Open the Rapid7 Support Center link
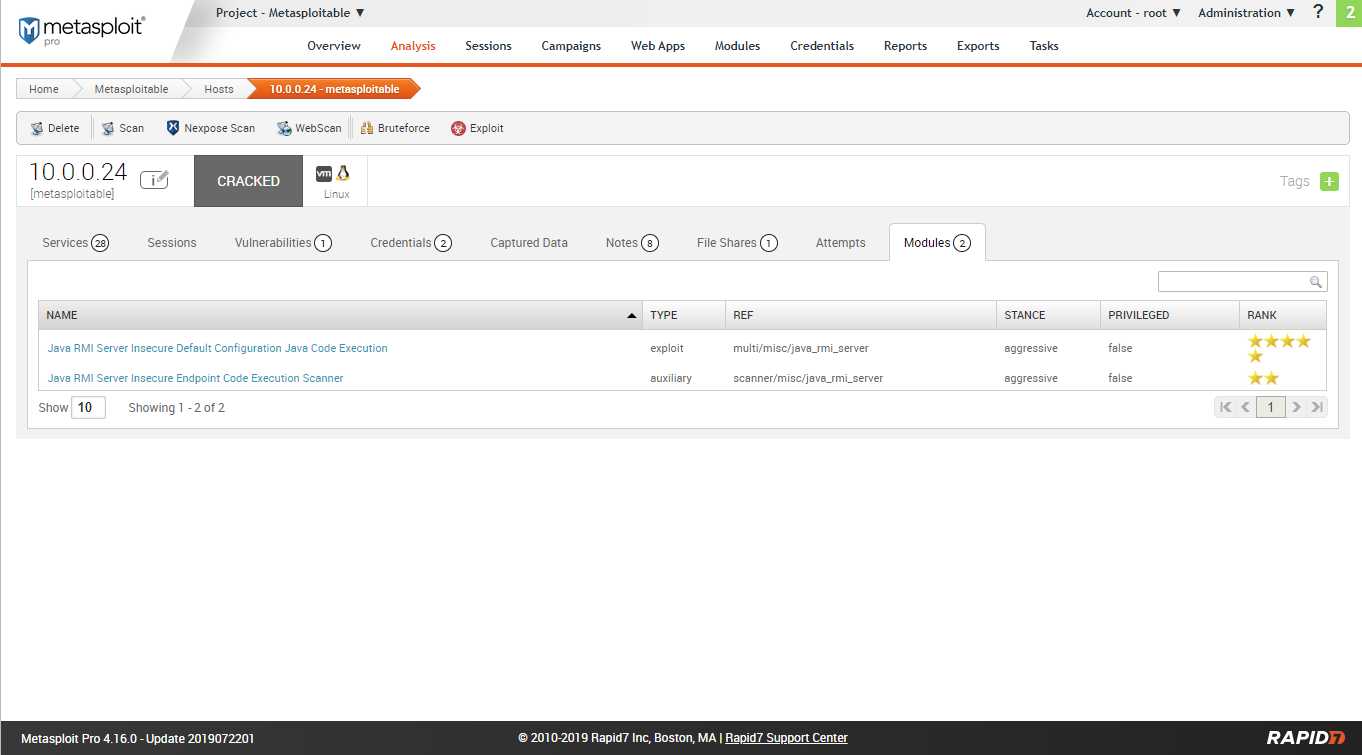 coord(786,738)
